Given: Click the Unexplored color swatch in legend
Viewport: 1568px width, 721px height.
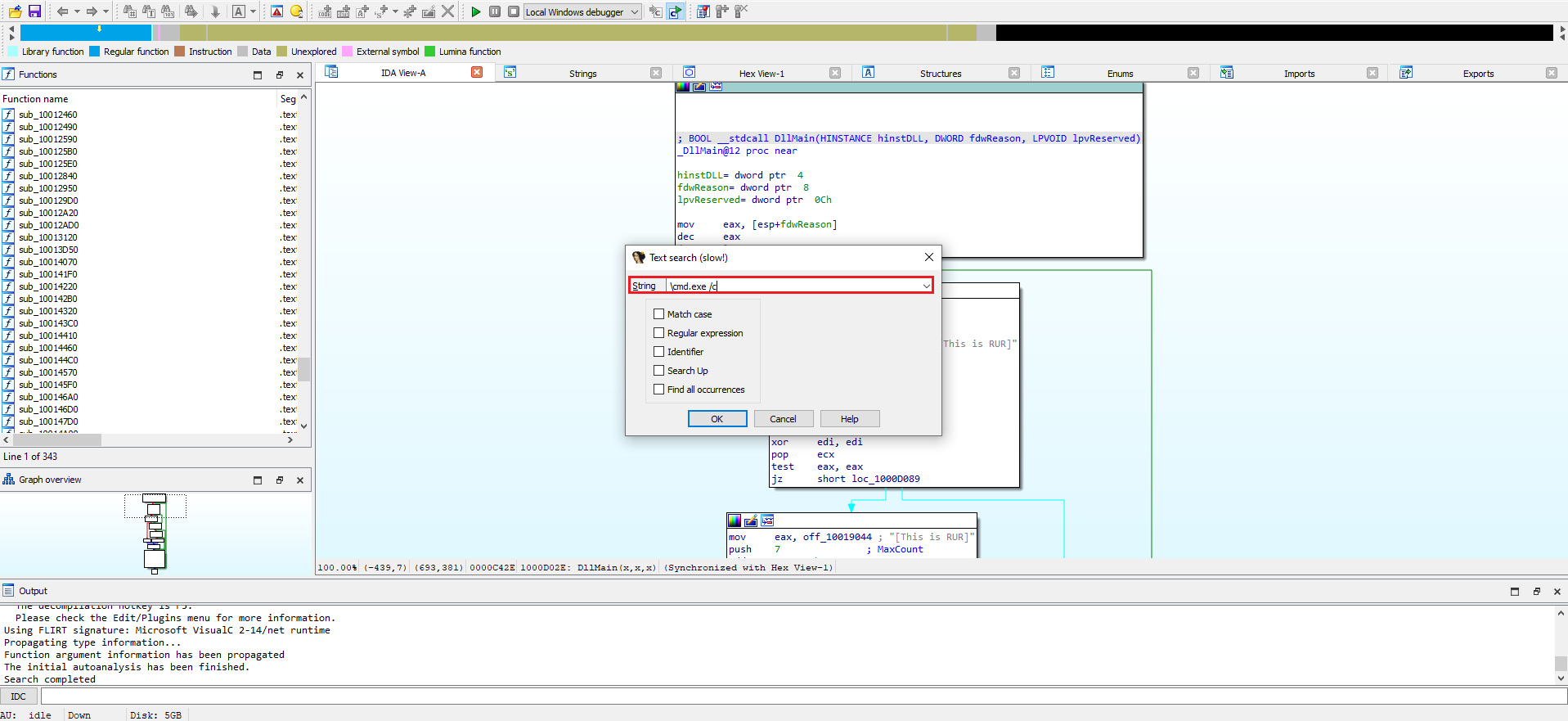Looking at the screenshot, I should pos(282,52).
